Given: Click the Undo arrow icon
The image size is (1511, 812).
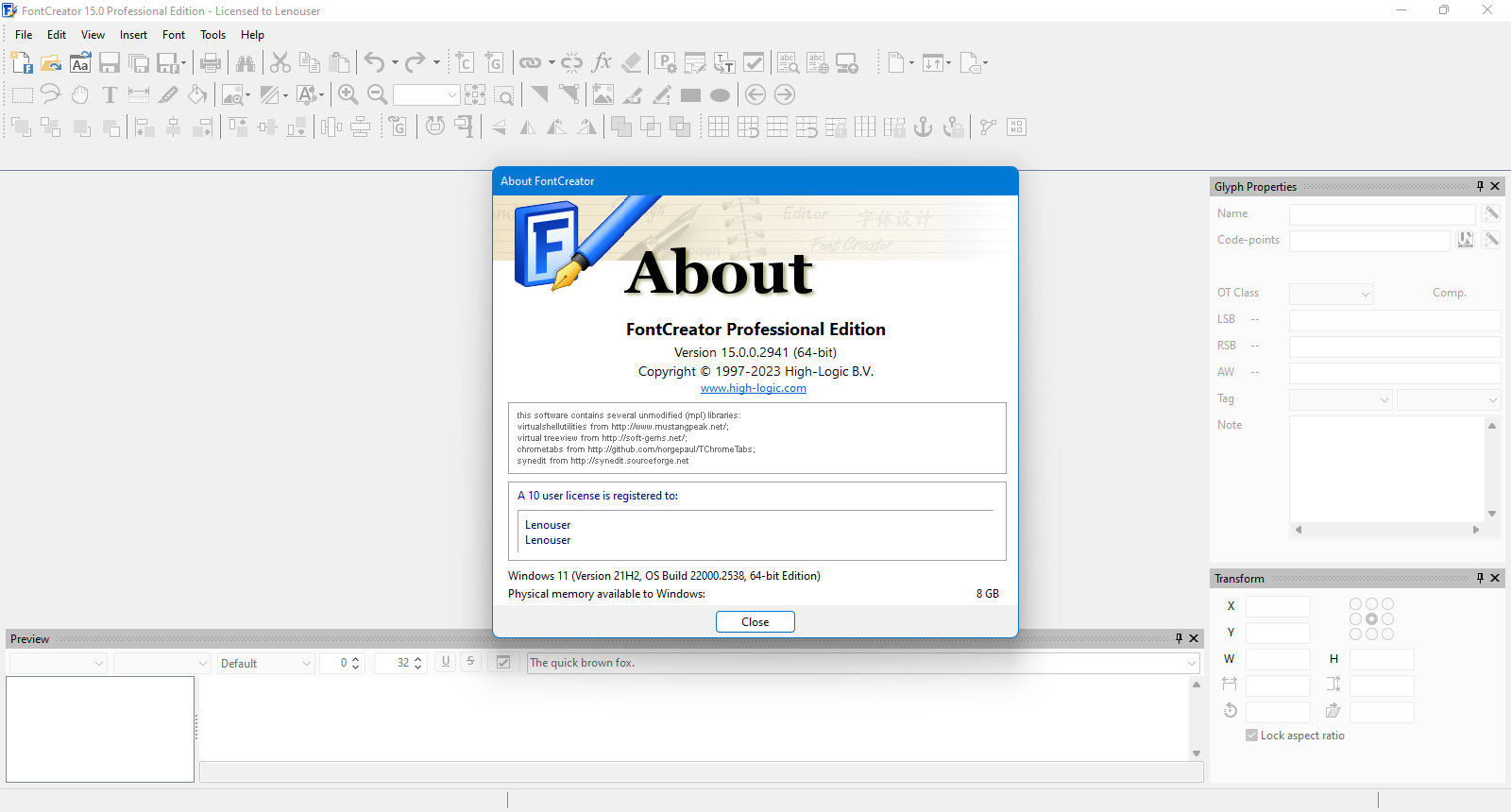Looking at the screenshot, I should (375, 63).
